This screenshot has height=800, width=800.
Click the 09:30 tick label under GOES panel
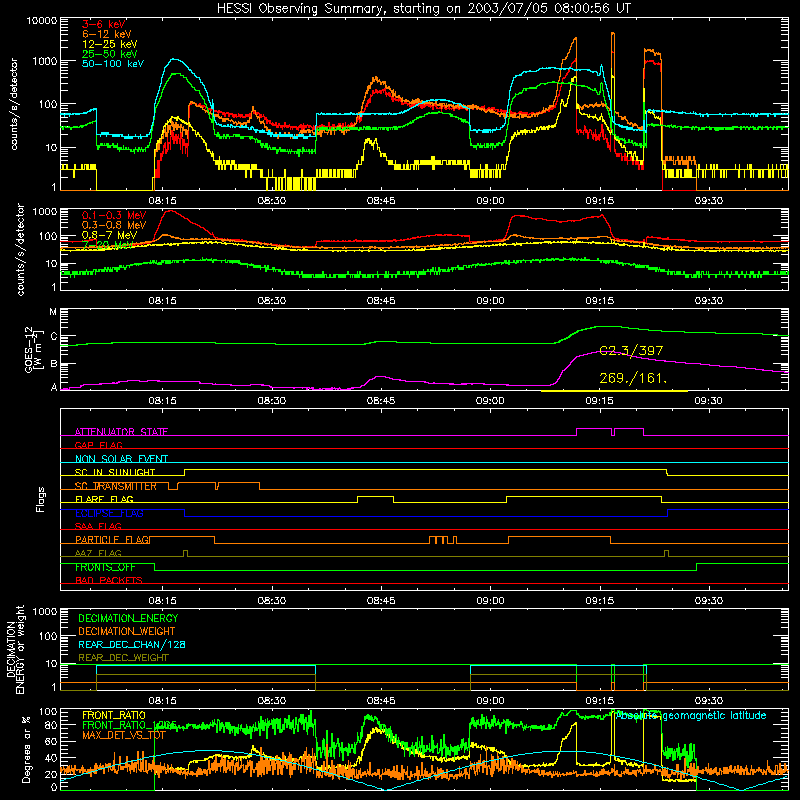709,401
